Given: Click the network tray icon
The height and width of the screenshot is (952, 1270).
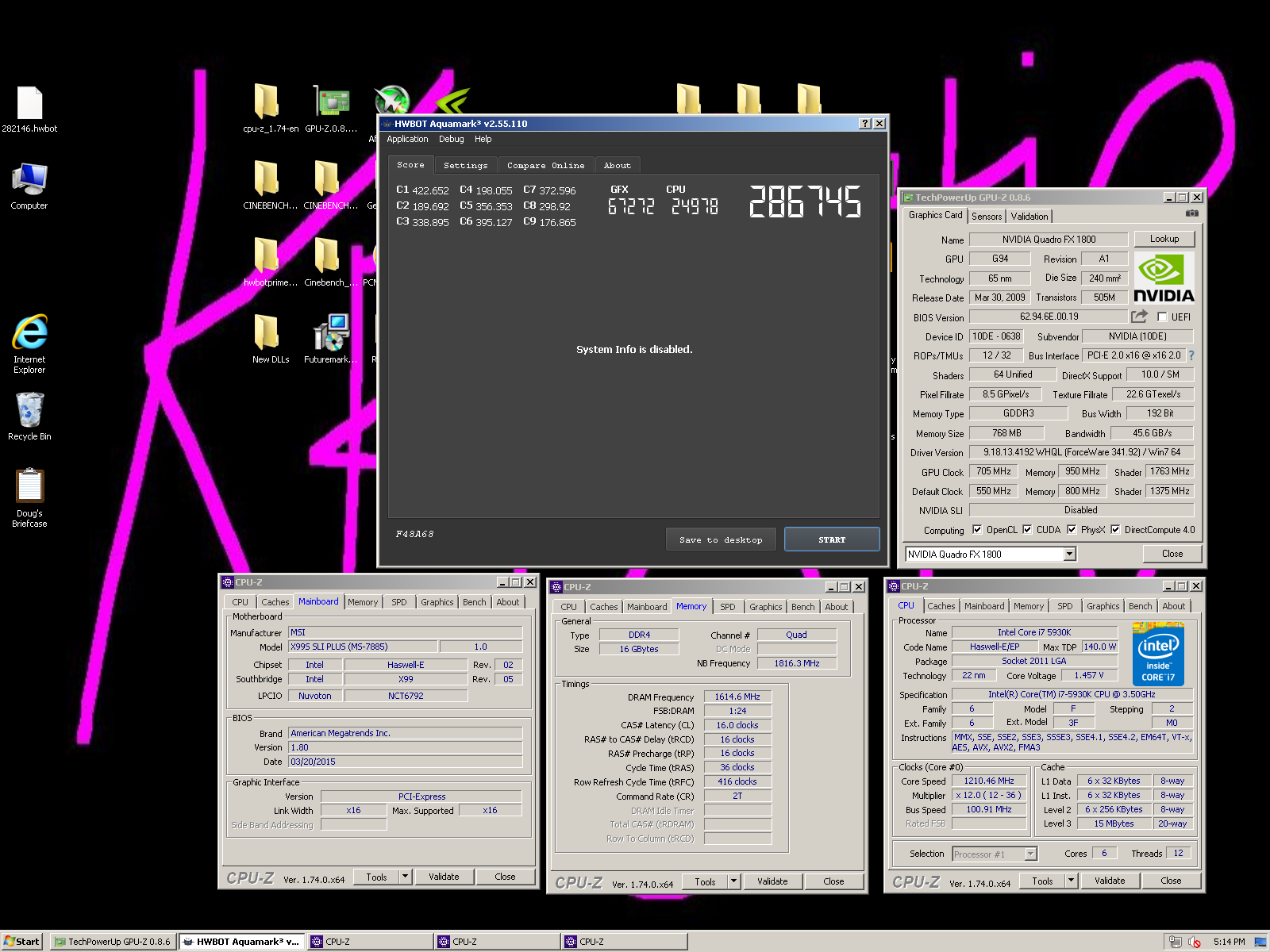Looking at the screenshot, I should [1176, 942].
